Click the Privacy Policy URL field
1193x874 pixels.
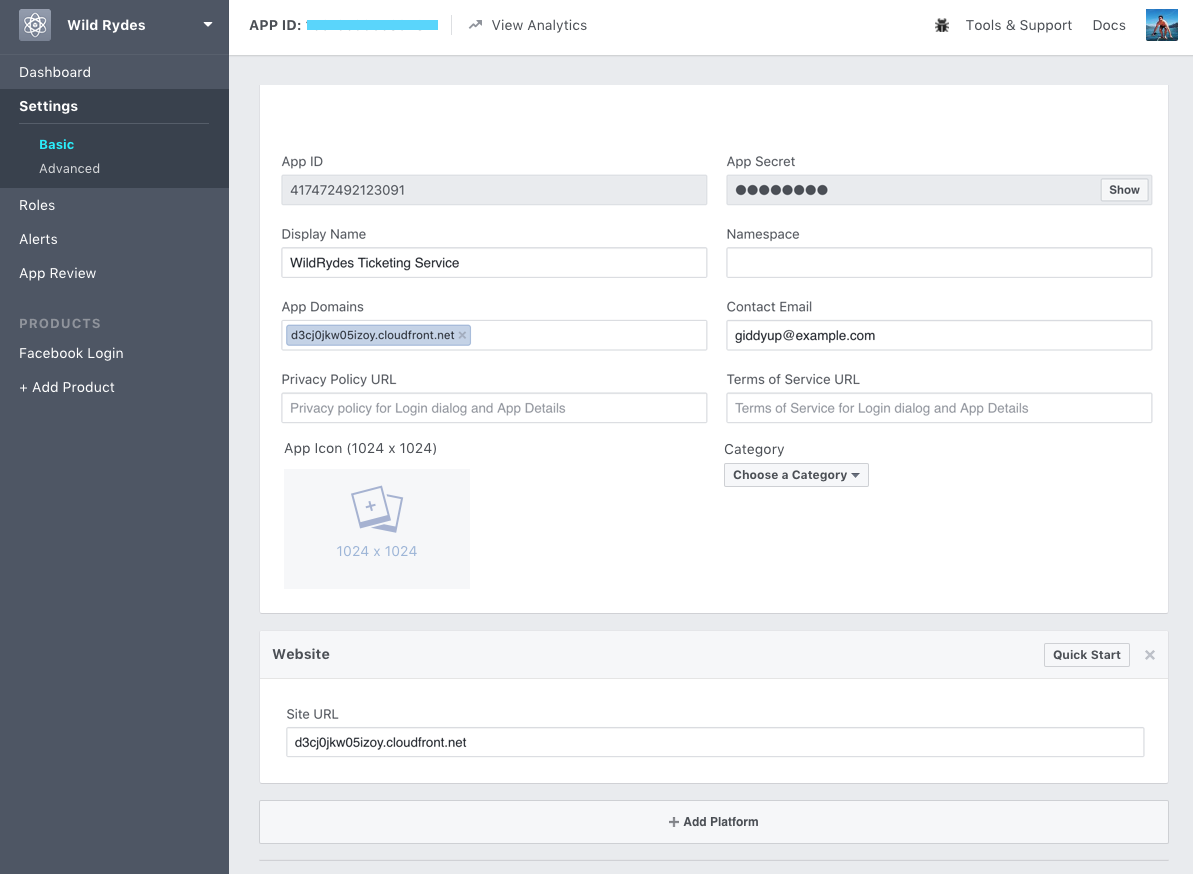[x=494, y=408]
